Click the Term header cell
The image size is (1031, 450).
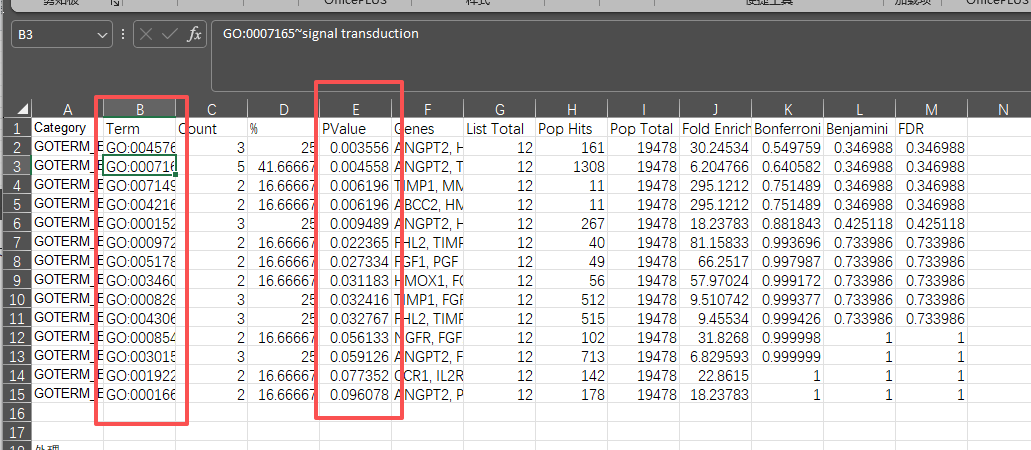click(140, 129)
